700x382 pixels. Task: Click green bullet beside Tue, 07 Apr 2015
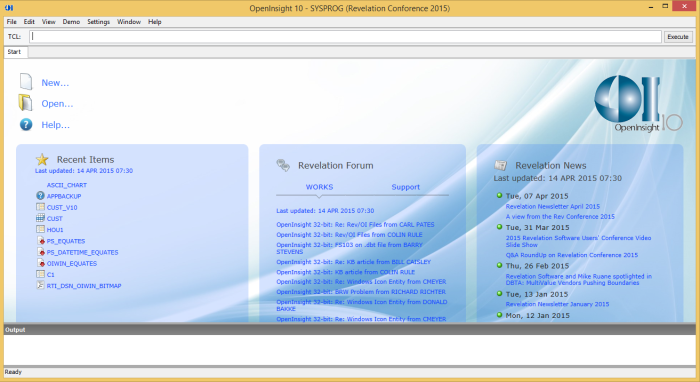coord(499,195)
